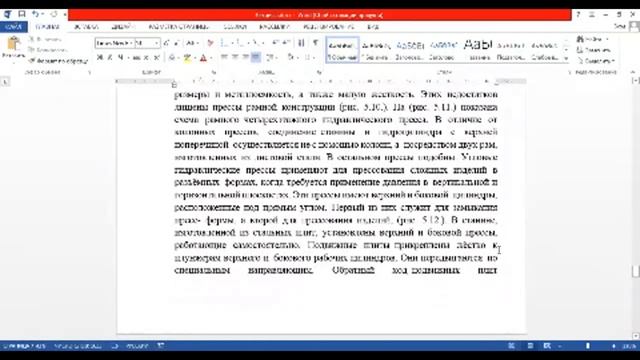Toggle superscript formatting
This screenshot has height=360, width=640.
pyautogui.click(x=156, y=58)
